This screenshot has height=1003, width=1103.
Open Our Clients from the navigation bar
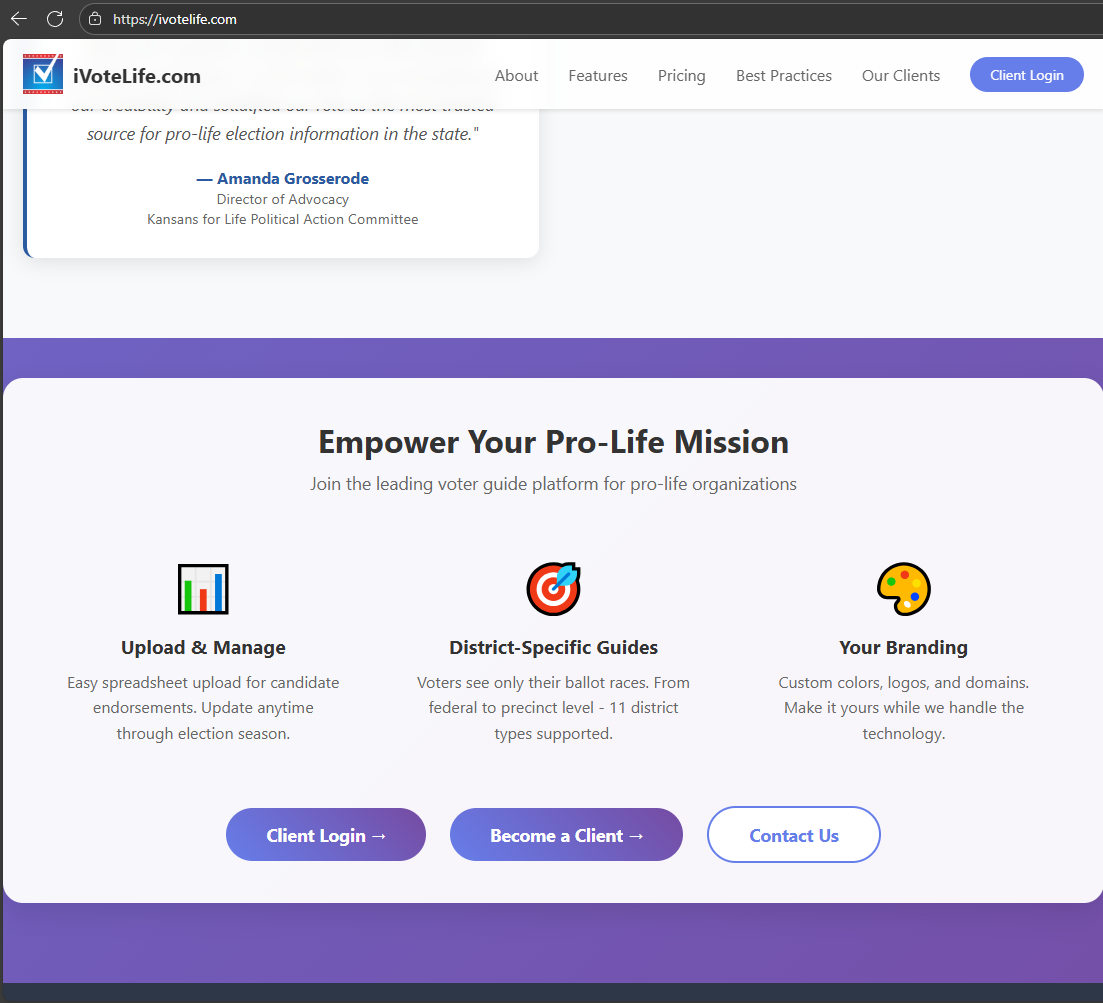901,76
